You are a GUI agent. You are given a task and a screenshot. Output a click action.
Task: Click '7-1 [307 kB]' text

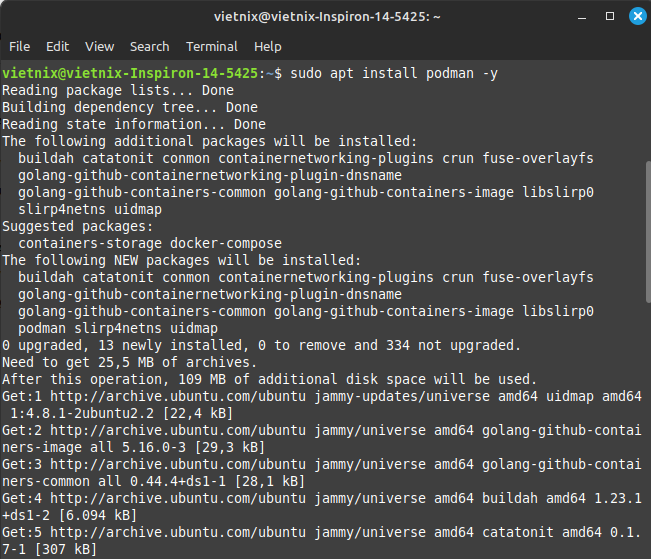click(49, 550)
